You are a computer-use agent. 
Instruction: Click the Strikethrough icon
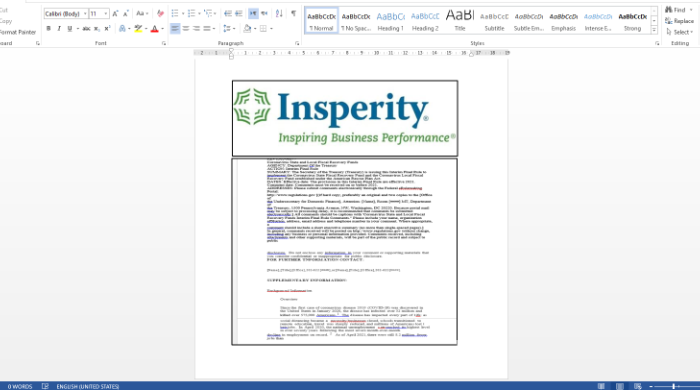pyautogui.click(x=86, y=29)
